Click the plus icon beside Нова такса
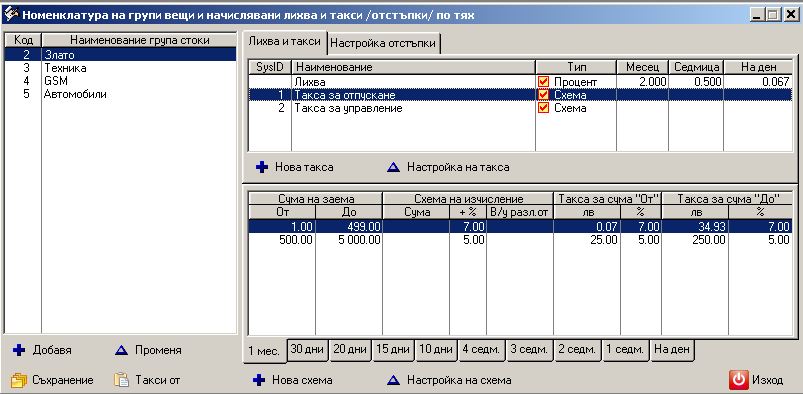 coord(262,167)
